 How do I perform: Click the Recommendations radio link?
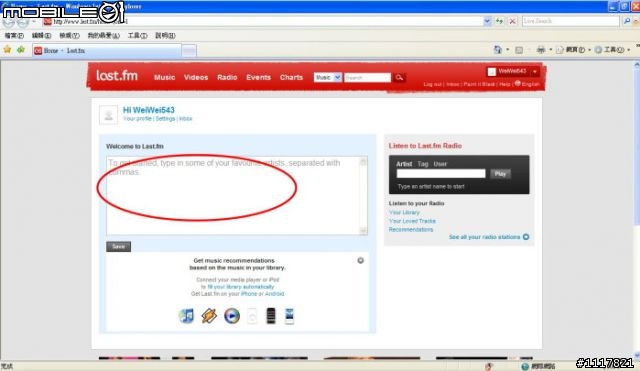[x=411, y=230]
